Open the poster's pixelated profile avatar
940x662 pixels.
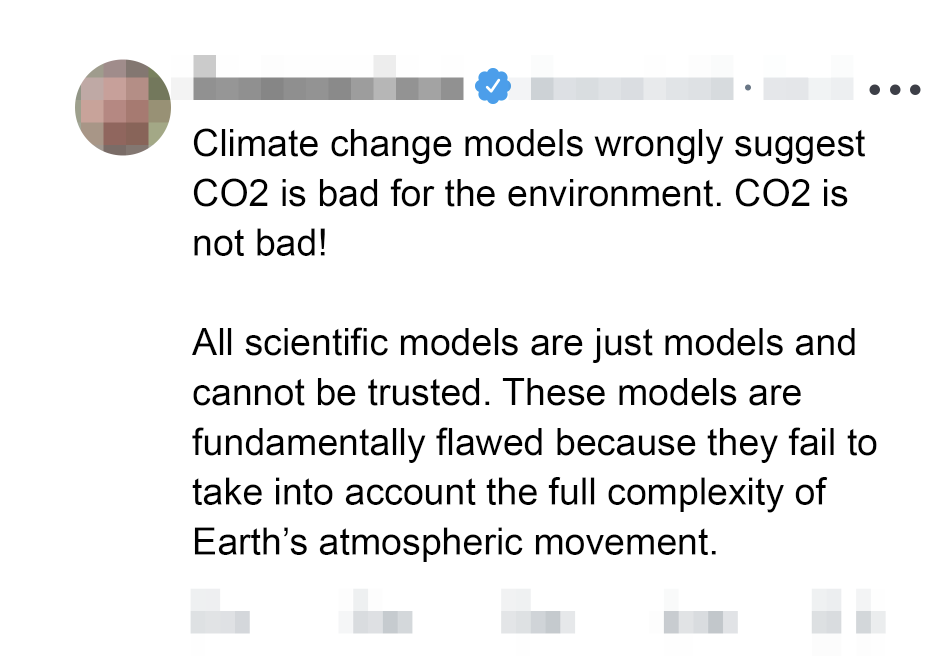[x=123, y=108]
